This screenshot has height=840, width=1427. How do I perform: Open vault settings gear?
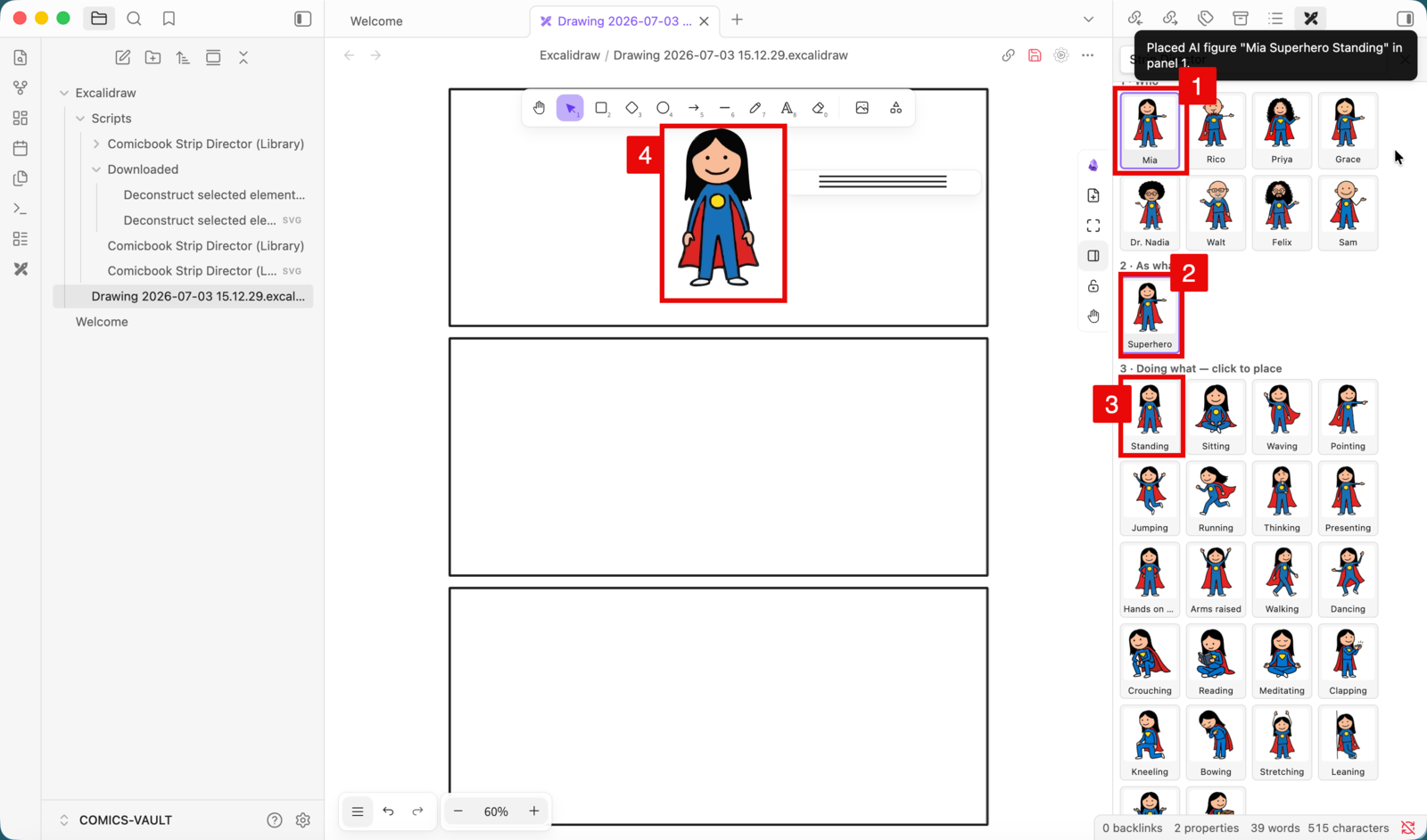[303, 820]
